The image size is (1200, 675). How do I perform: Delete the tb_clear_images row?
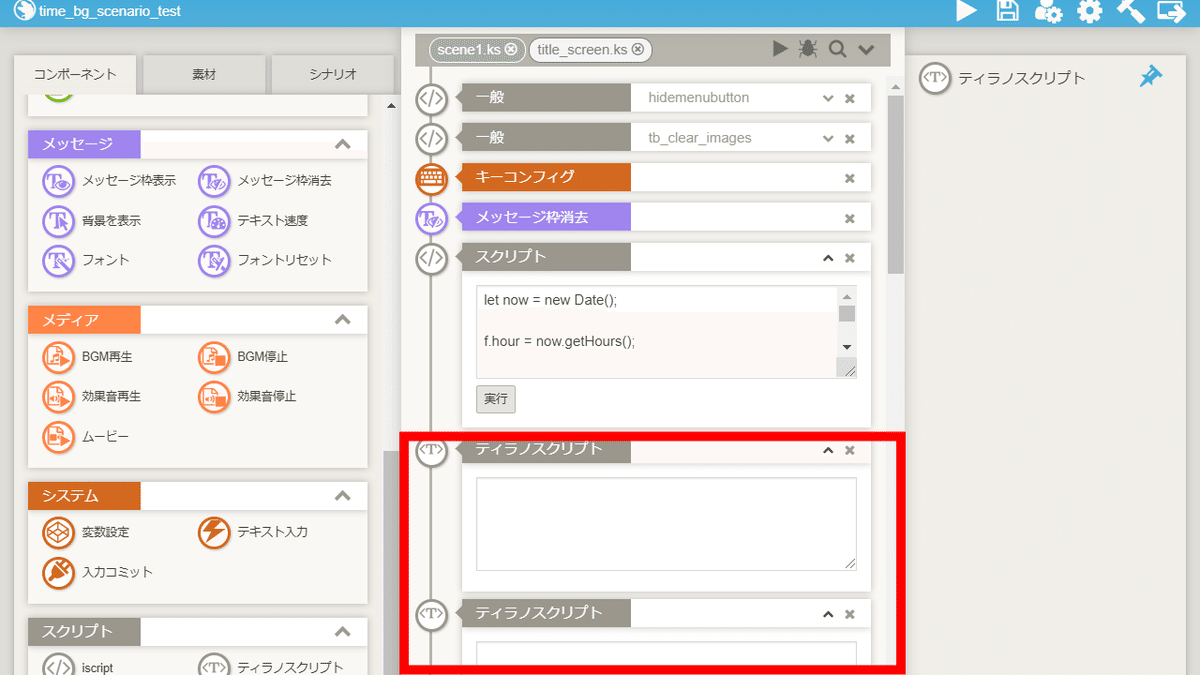tap(850, 138)
